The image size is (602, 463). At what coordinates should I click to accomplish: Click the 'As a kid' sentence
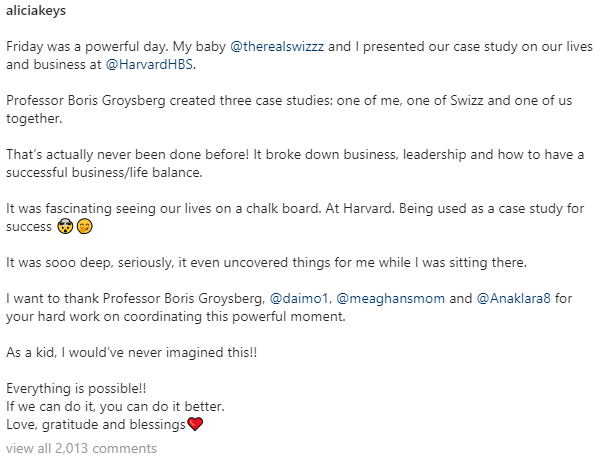pos(131,352)
